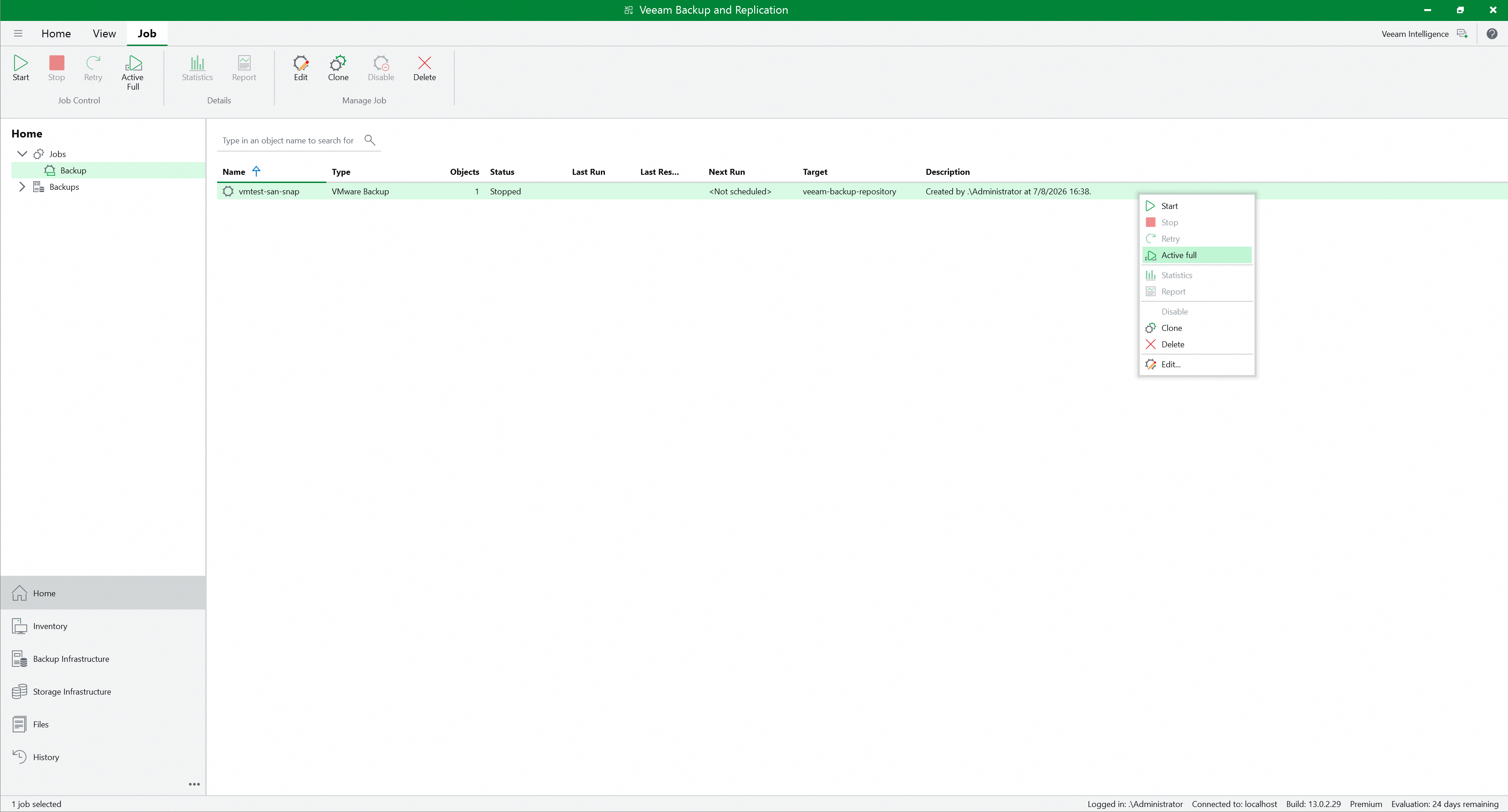This screenshot has height=812, width=1508.
Task: Sort by the Type column header
Action: point(341,172)
